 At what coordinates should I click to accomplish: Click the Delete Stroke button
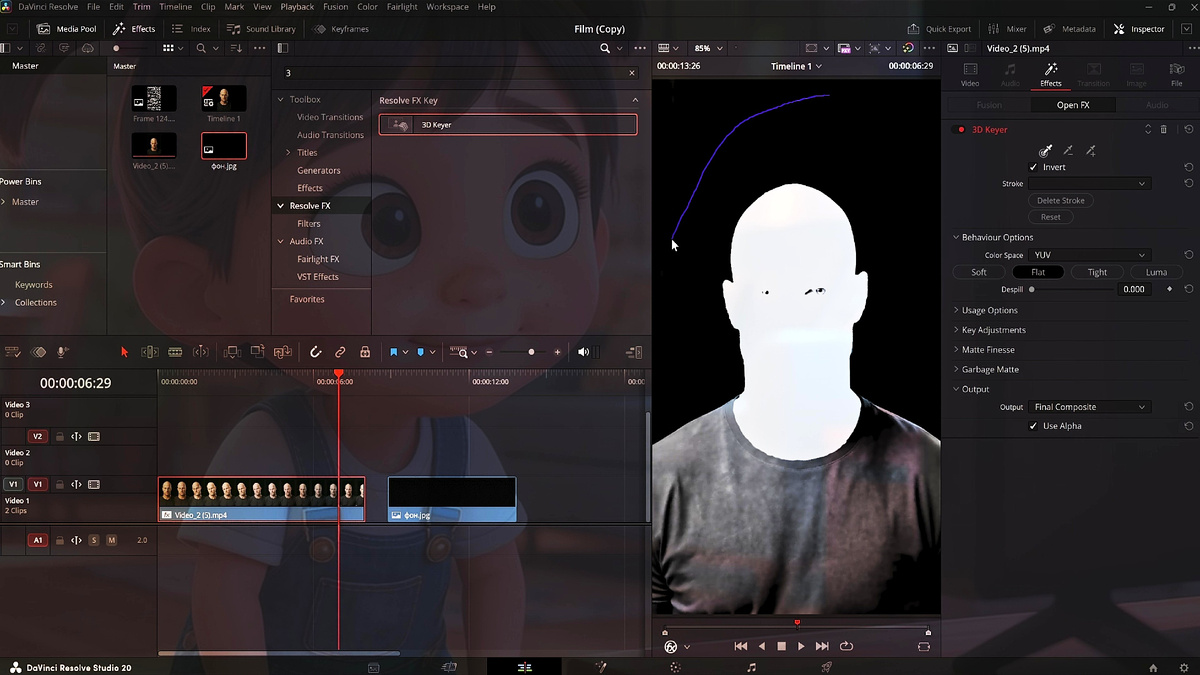point(1060,200)
